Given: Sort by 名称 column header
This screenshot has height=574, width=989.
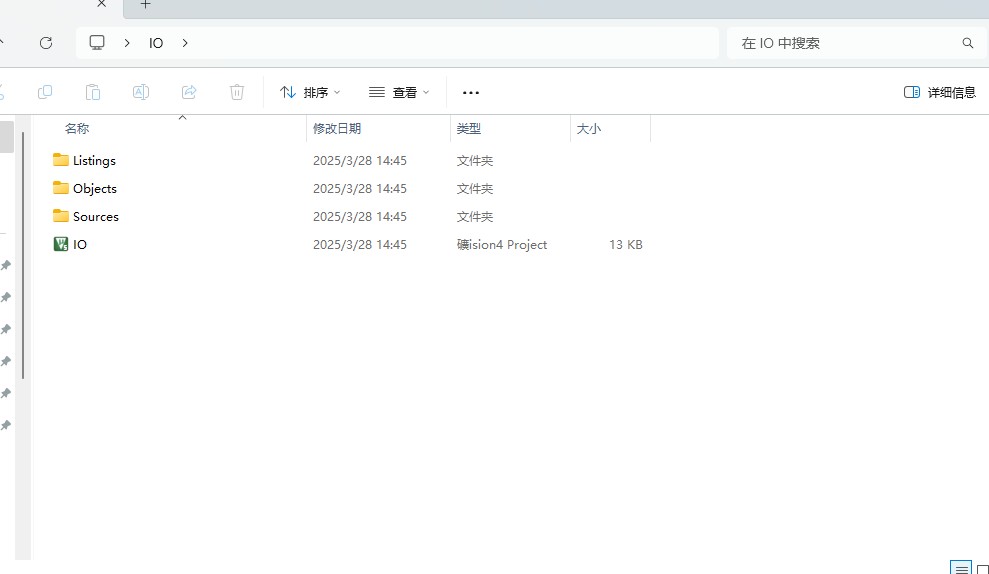Looking at the screenshot, I should (77, 129).
